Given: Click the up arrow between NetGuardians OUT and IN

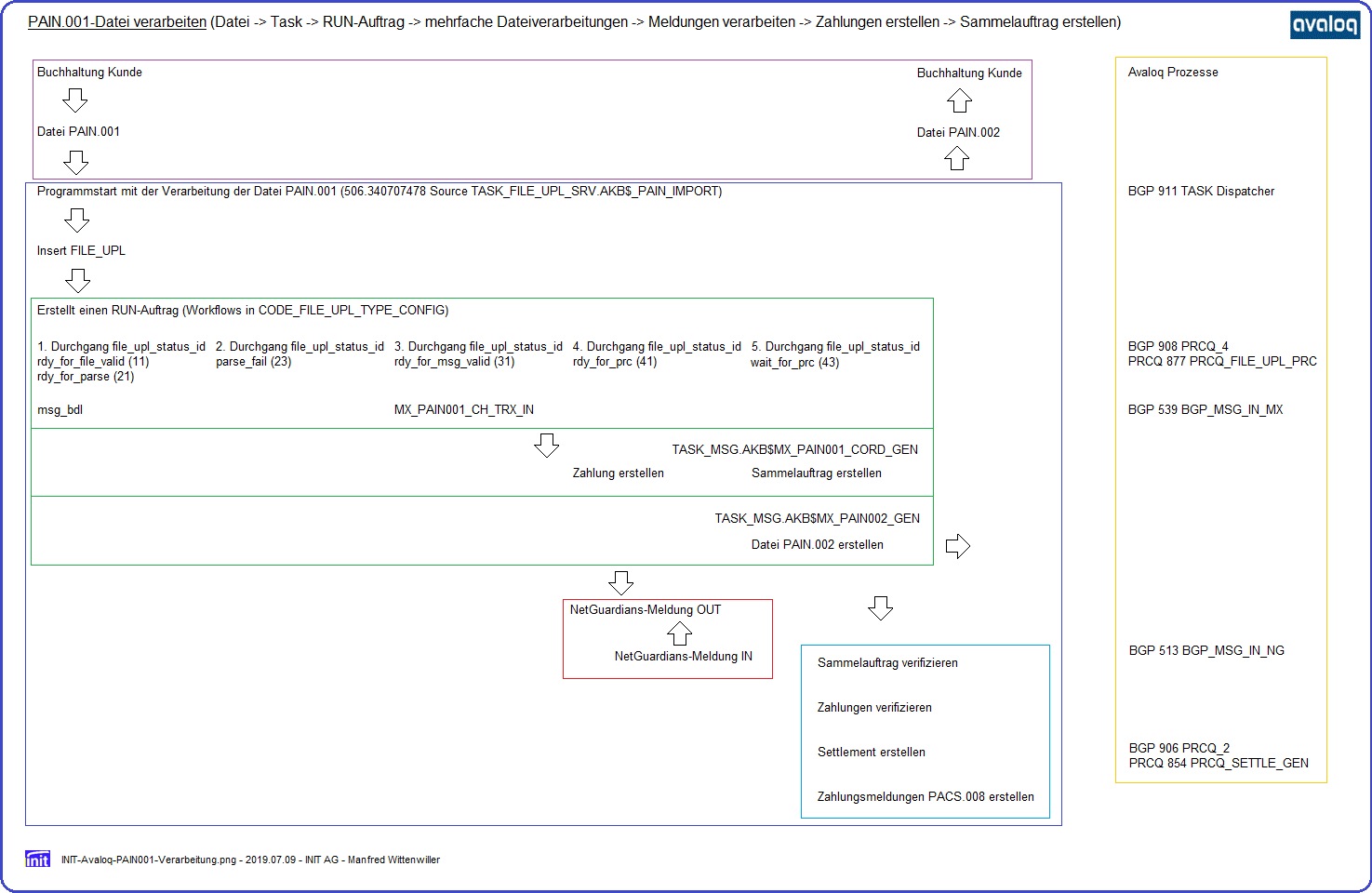Looking at the screenshot, I should tap(680, 633).
